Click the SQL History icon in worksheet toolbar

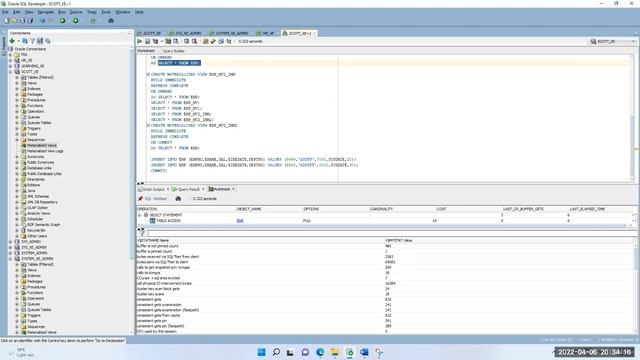tap(221, 41)
